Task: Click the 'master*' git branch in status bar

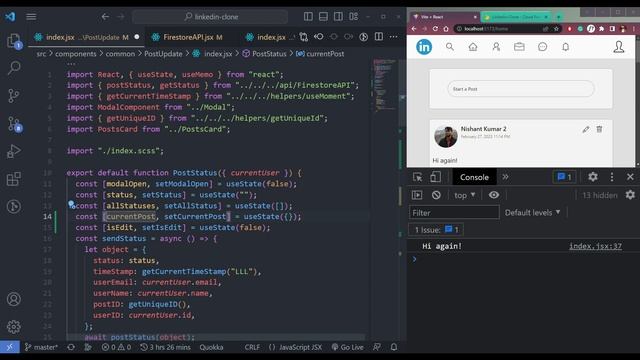Action: click(x=41, y=347)
